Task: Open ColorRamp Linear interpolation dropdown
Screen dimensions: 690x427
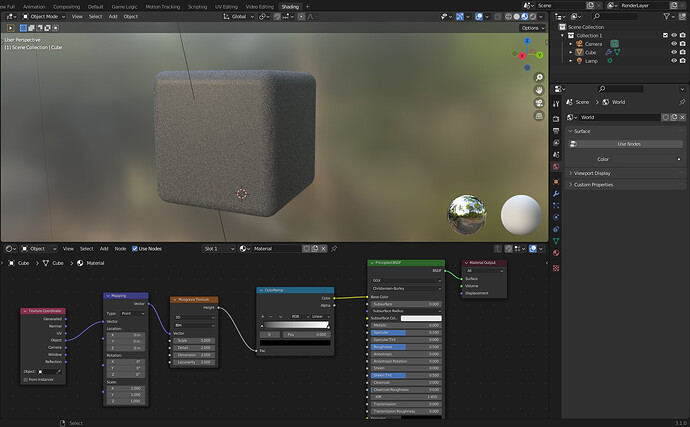Action: point(320,317)
